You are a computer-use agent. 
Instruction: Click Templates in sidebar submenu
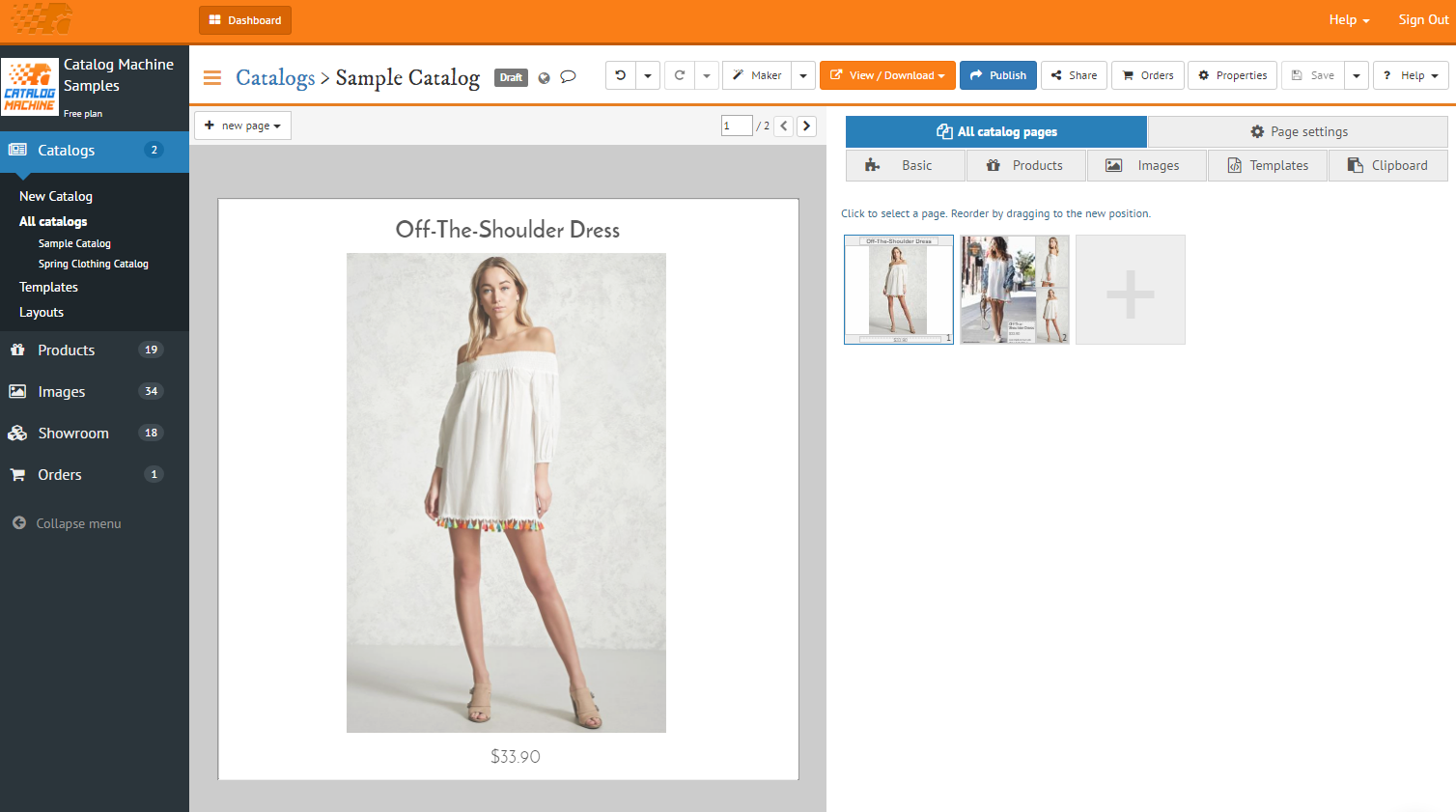48,287
